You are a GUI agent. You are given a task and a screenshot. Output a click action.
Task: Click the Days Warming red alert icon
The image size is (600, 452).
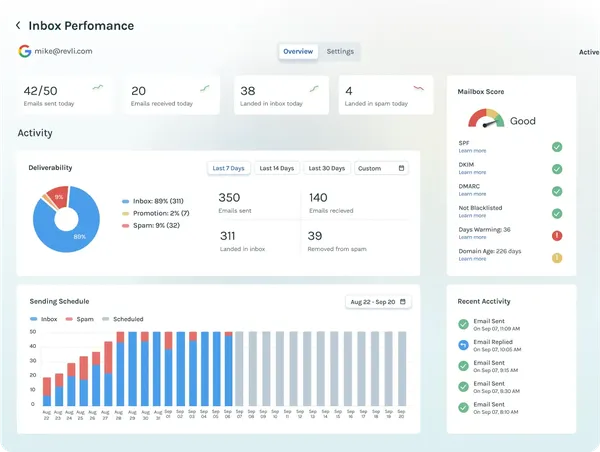(x=557, y=236)
